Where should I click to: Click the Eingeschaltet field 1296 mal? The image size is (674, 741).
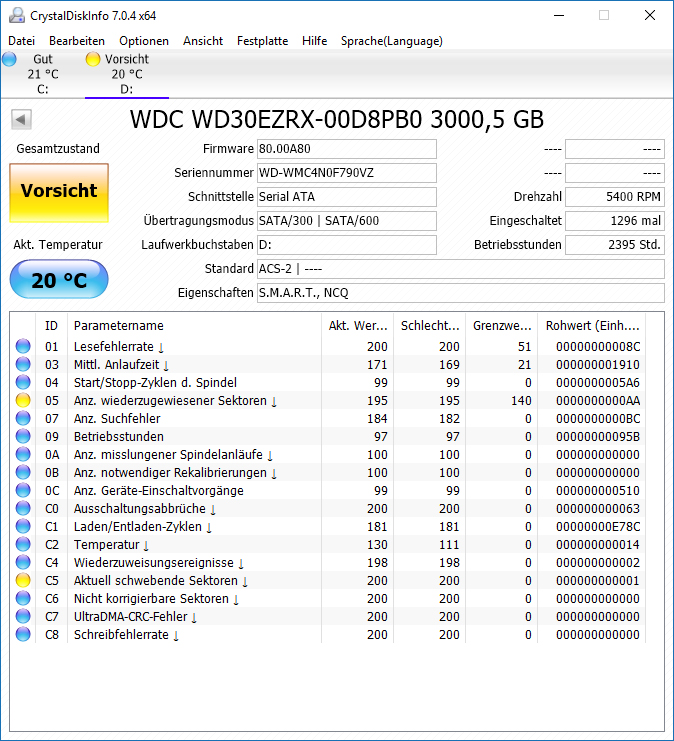click(615, 221)
